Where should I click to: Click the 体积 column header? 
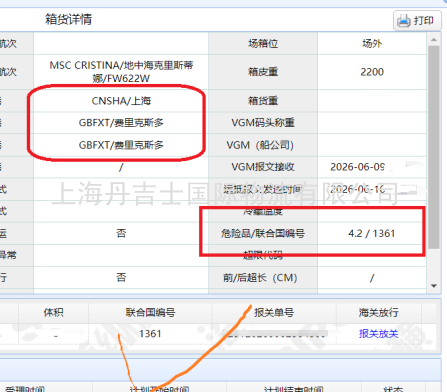tap(53, 312)
